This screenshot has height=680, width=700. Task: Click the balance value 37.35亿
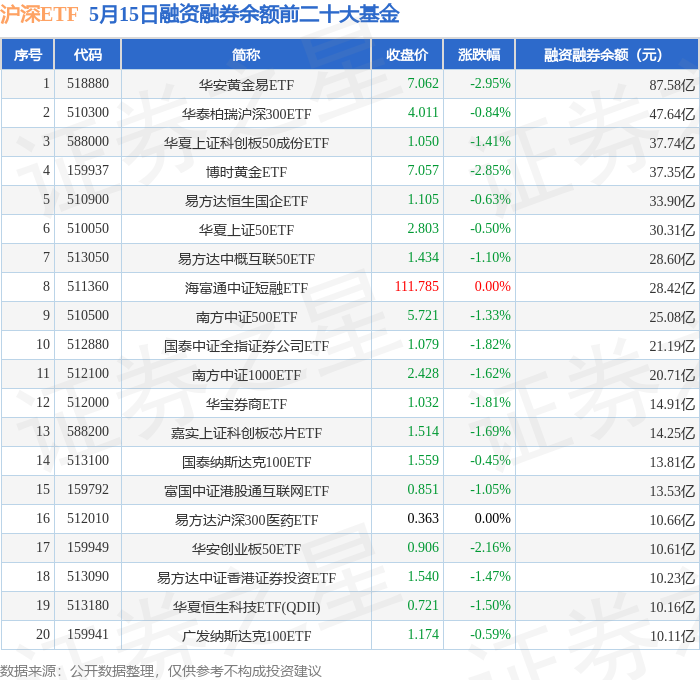672,172
